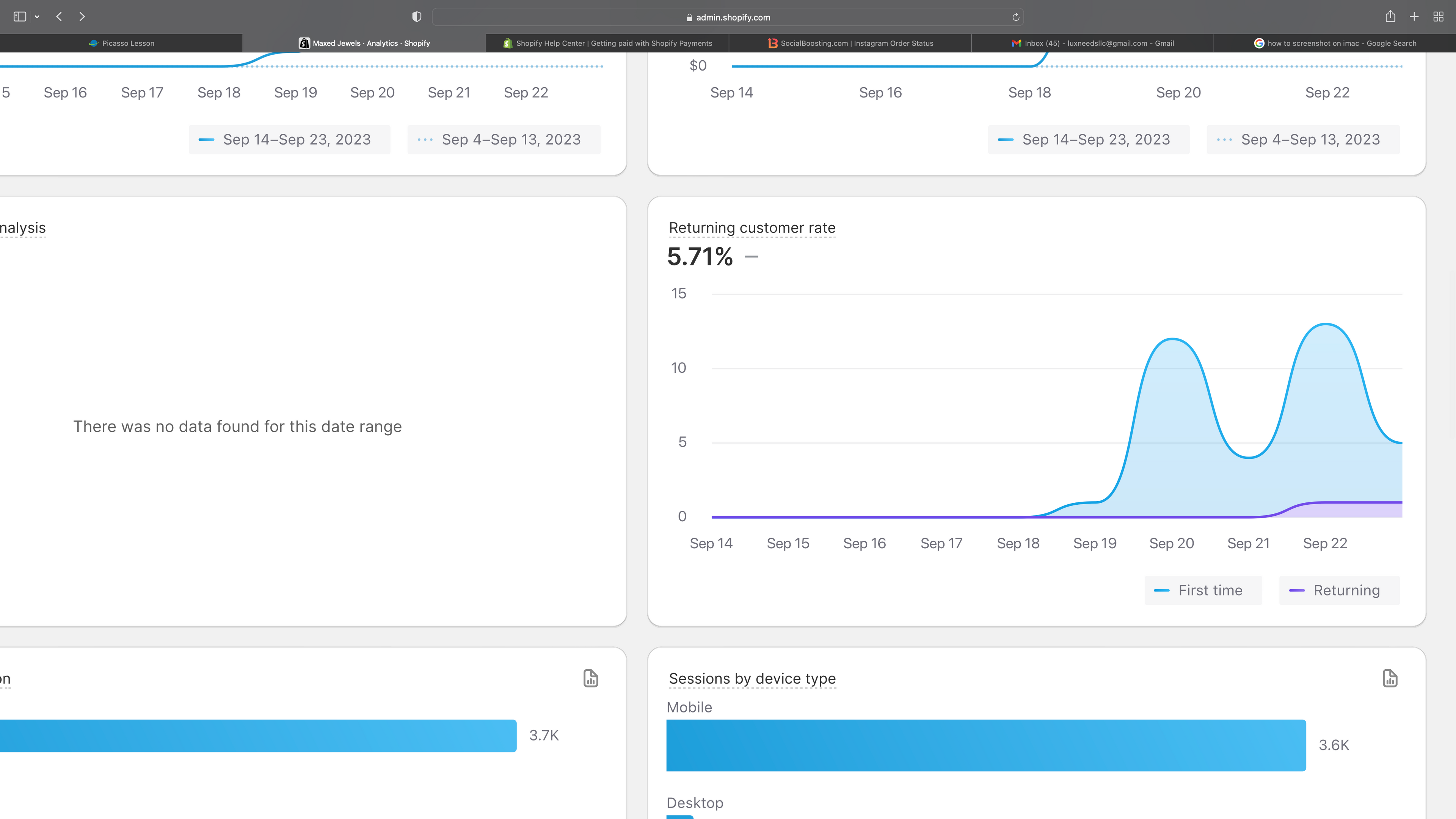Go back with browser back arrow
Viewport: 1456px width, 819px height.
coord(60,16)
